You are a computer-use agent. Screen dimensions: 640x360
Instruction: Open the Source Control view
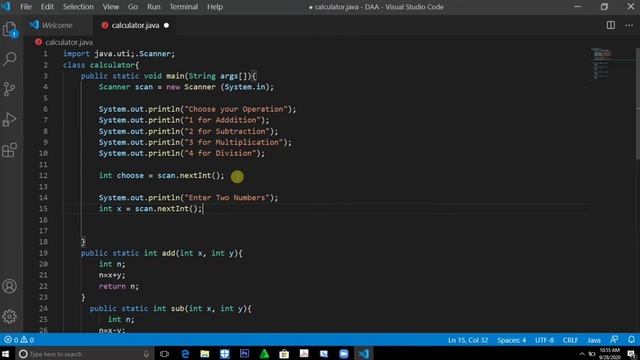(9, 89)
